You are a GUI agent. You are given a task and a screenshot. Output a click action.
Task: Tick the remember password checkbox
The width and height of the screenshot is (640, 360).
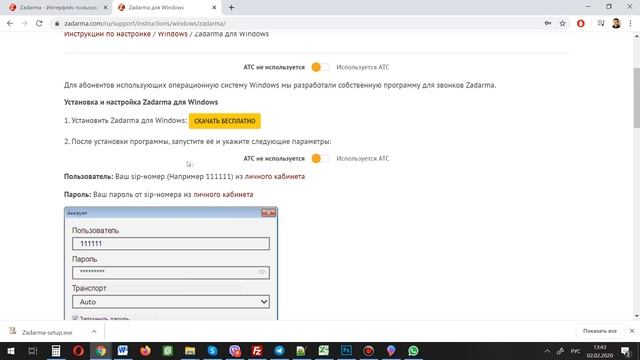(x=75, y=318)
